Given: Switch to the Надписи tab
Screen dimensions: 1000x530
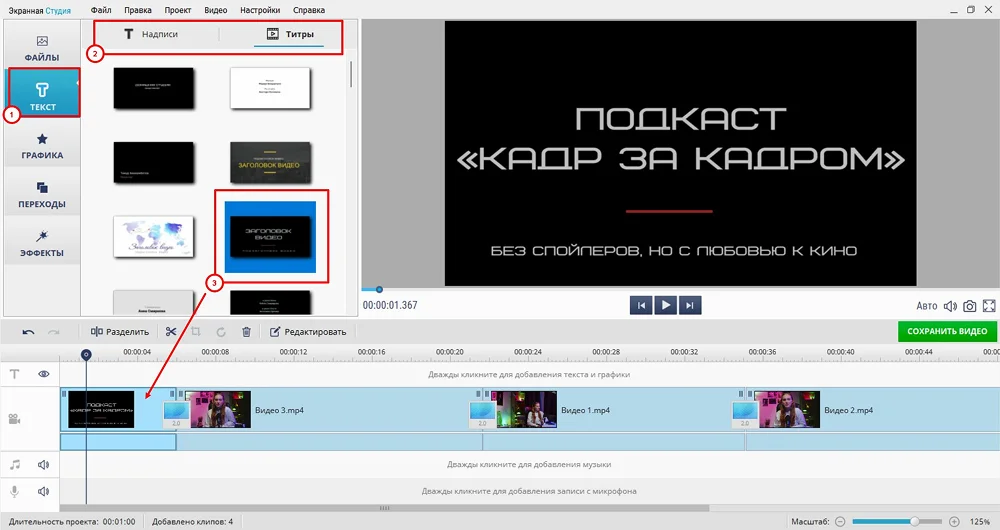Looking at the screenshot, I should 151,34.
